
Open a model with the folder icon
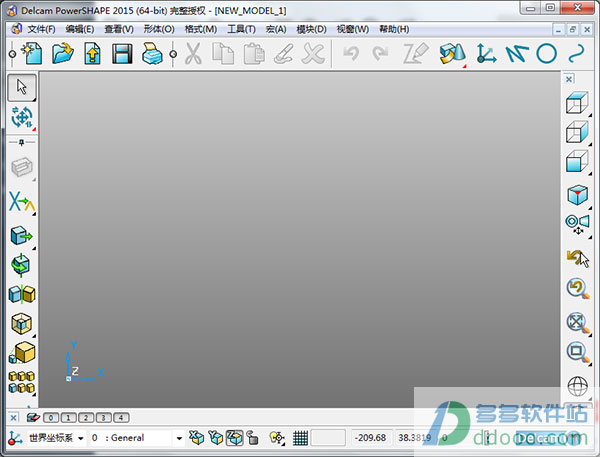click(x=62, y=54)
